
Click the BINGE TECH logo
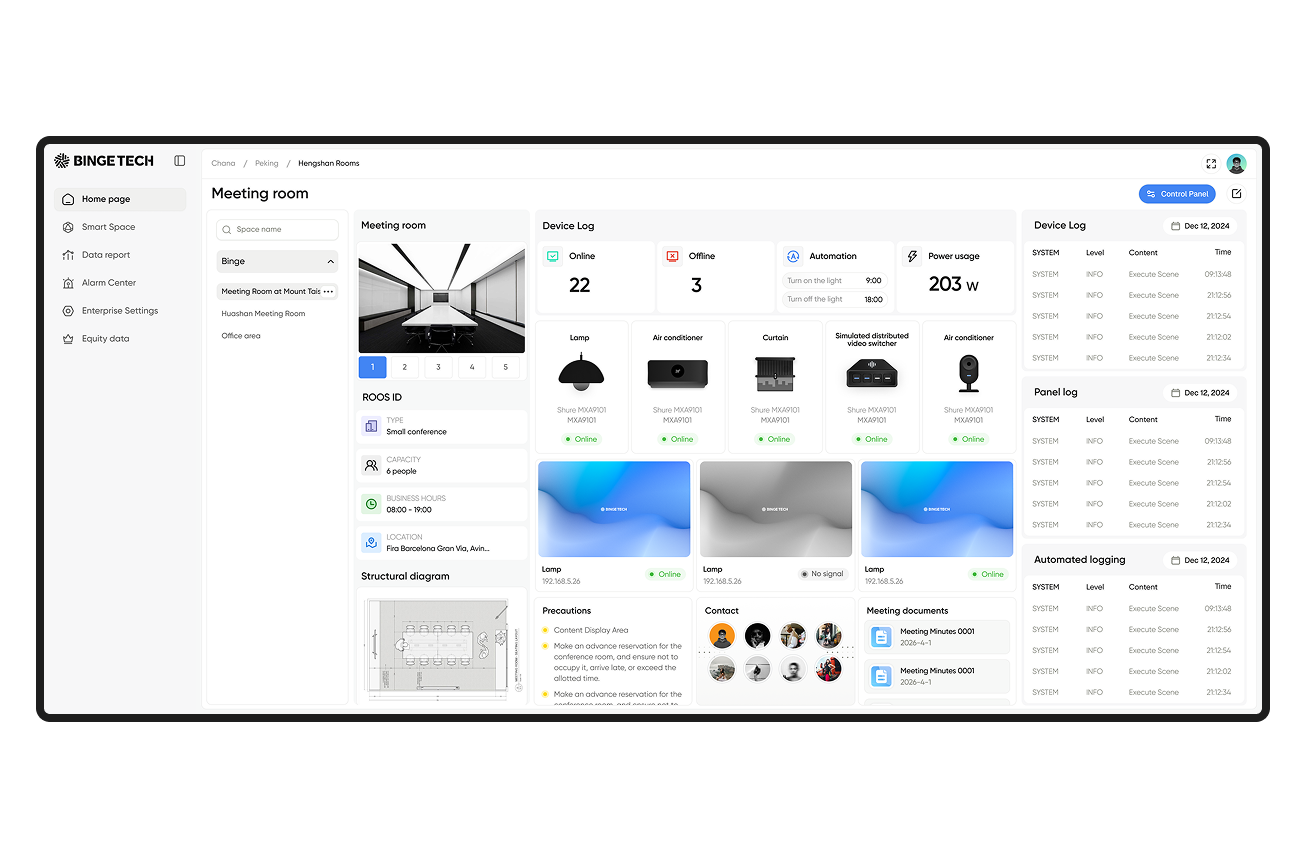coord(104,160)
